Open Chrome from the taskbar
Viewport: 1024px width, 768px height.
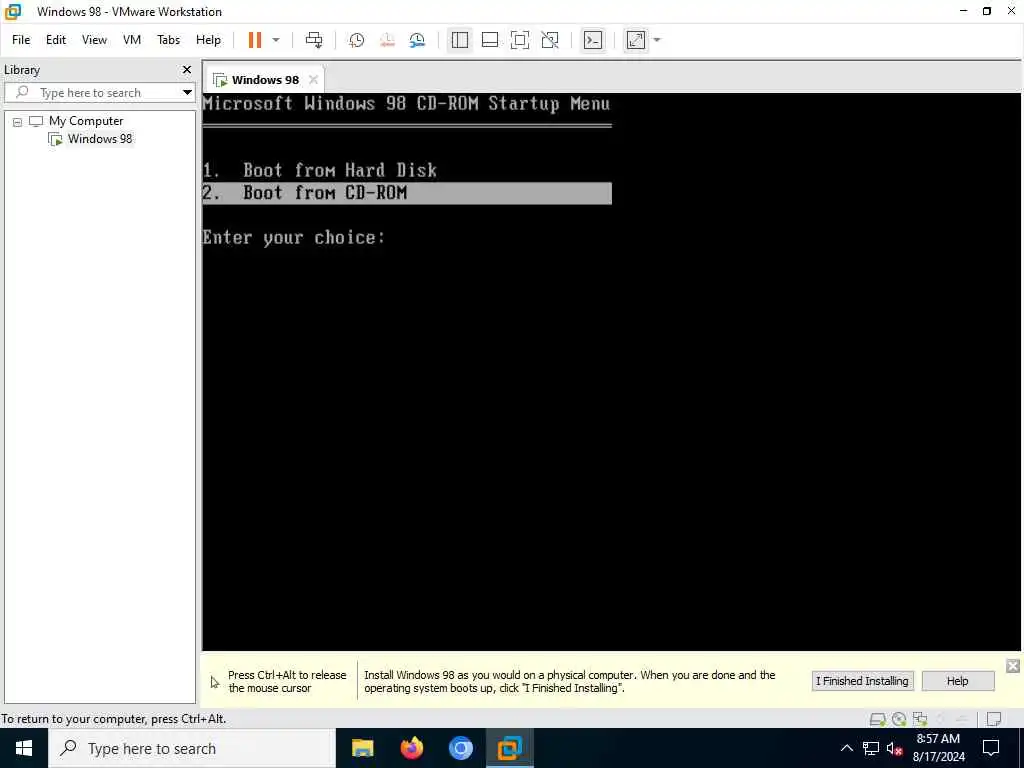point(460,748)
